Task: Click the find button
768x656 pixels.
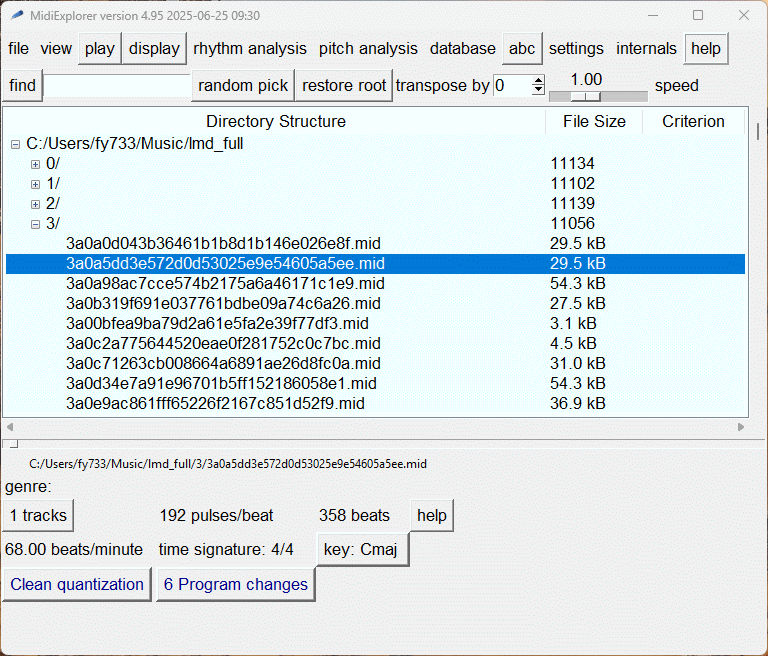Action: point(23,85)
